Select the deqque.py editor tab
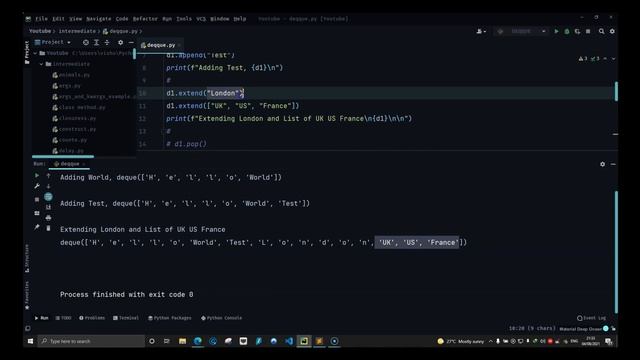Screen dimensions: 640x360 click(160, 45)
